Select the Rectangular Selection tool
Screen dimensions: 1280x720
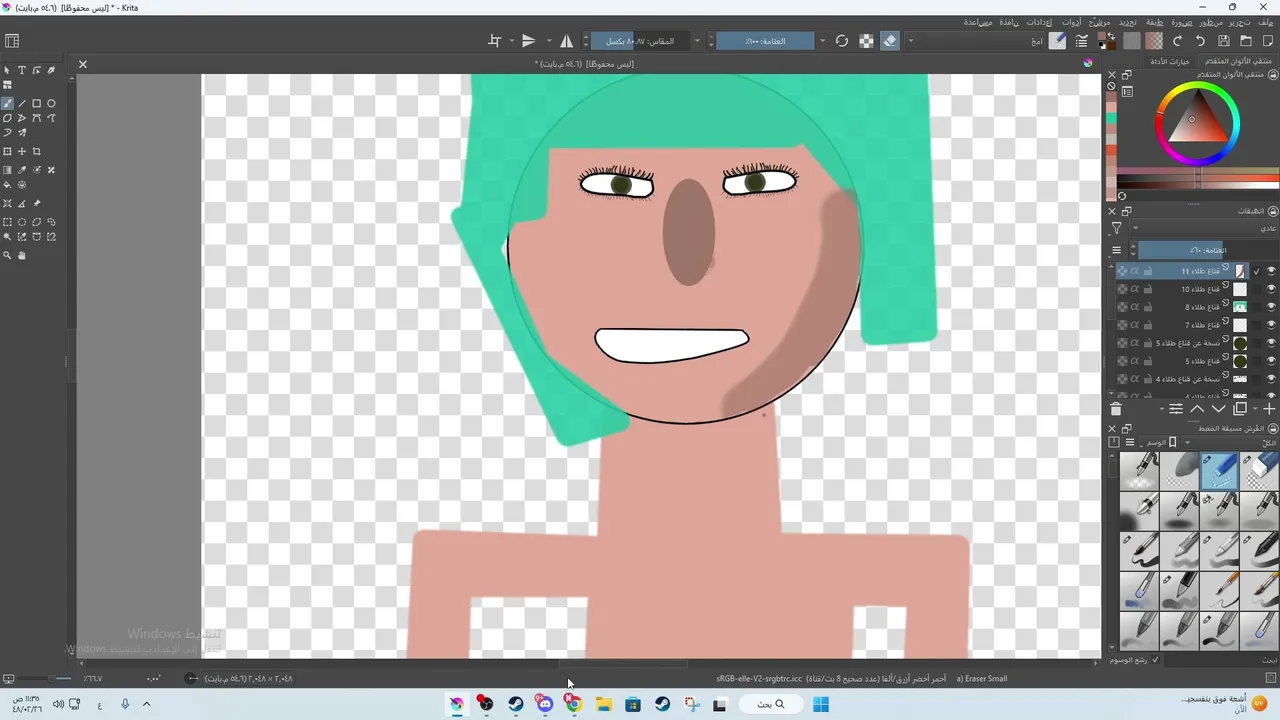7,222
